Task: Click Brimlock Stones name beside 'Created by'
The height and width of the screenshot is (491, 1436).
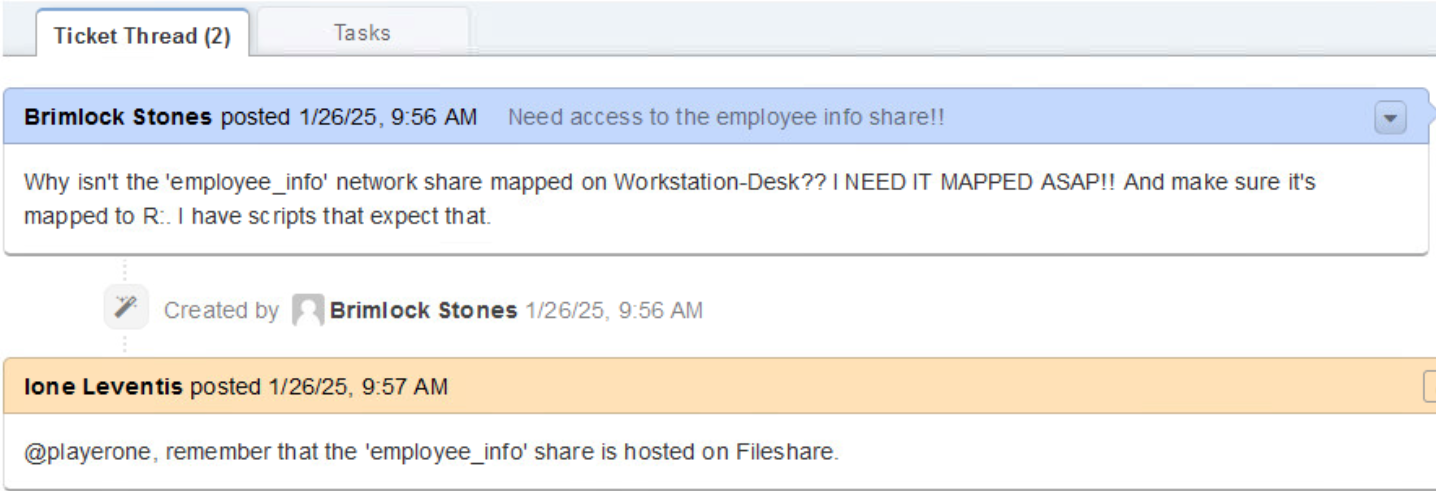Action: point(423,310)
